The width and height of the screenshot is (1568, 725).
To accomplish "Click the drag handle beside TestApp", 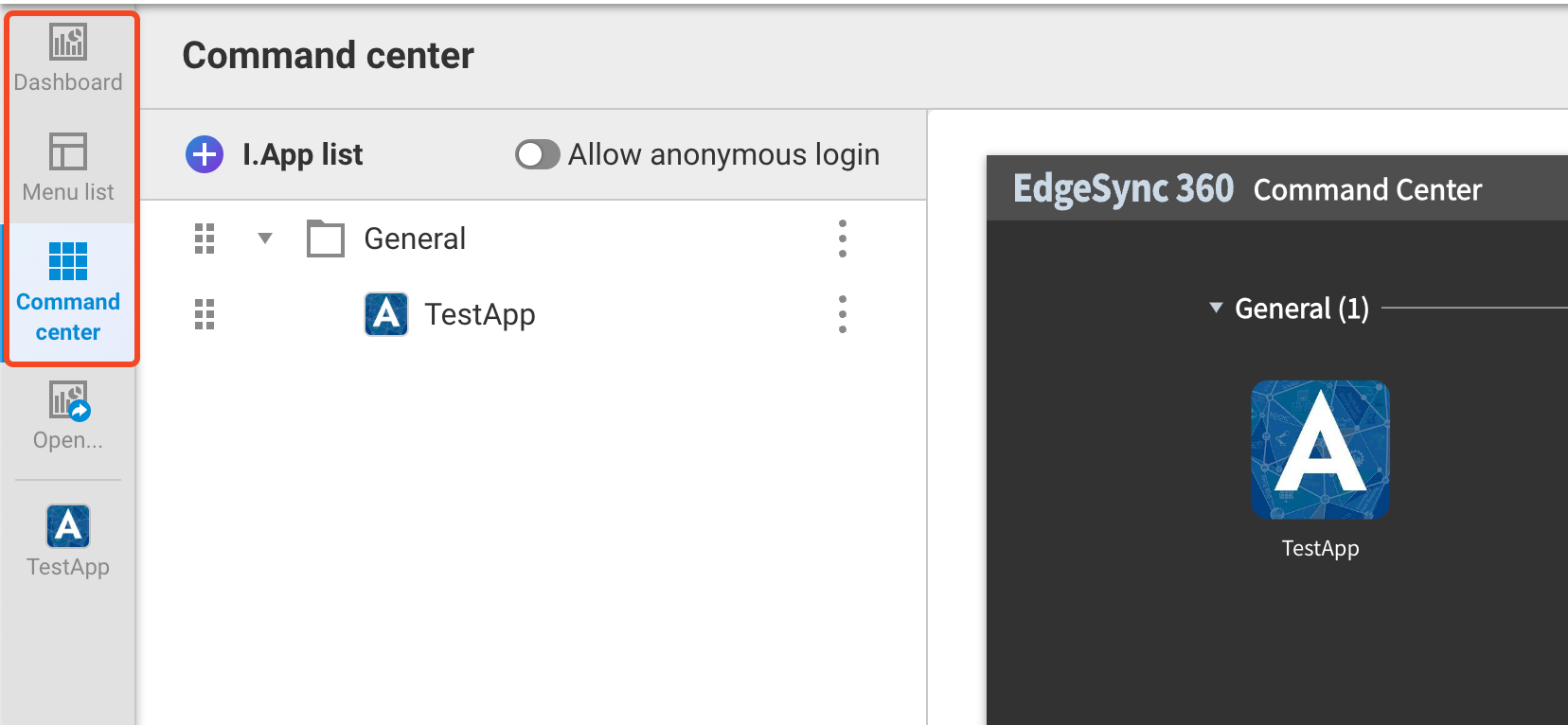I will 204,314.
